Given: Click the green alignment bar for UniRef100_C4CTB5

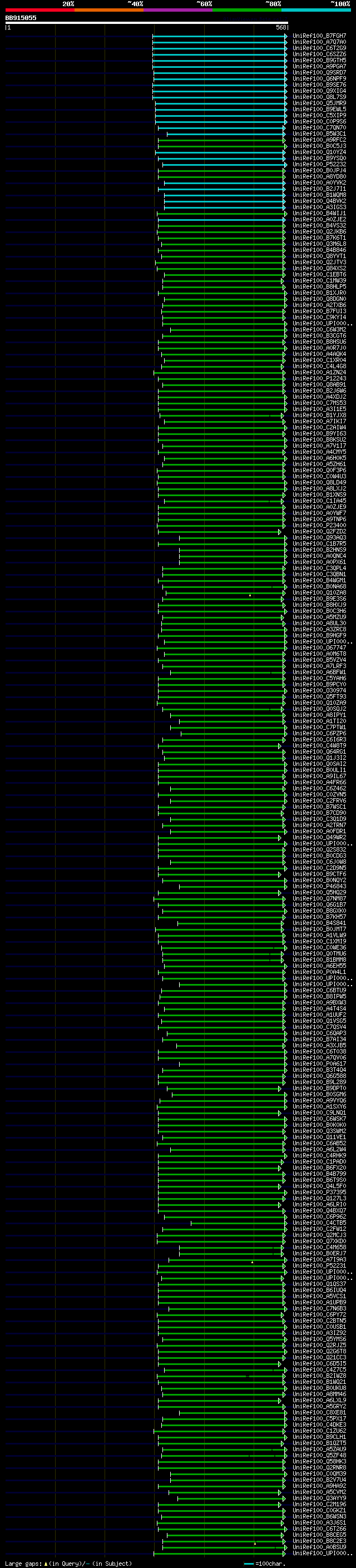Looking at the screenshot, I should click(x=239, y=1223).
